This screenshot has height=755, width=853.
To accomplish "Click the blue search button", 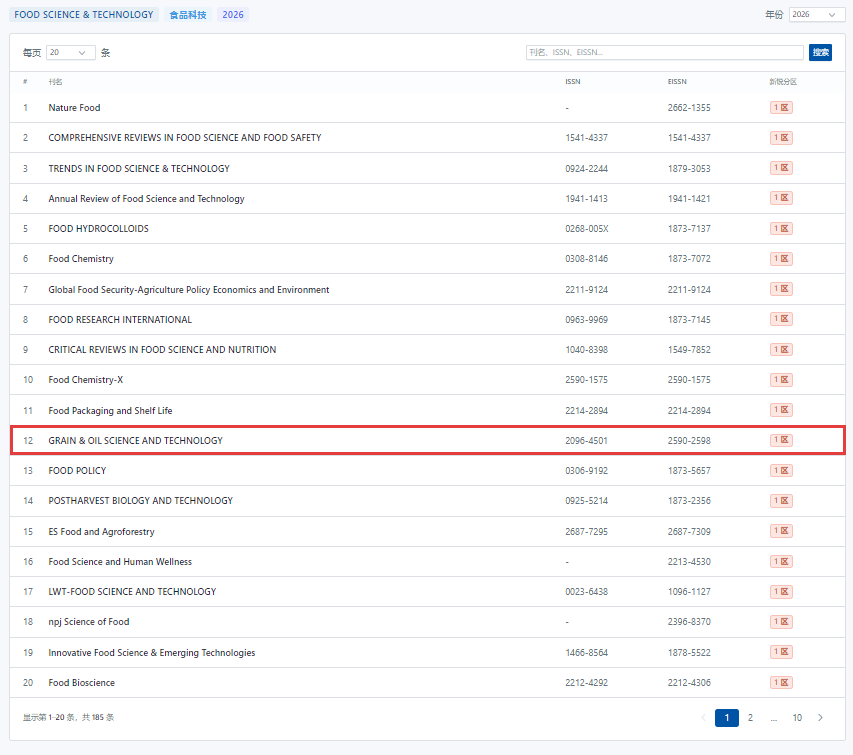I will tap(820, 53).
